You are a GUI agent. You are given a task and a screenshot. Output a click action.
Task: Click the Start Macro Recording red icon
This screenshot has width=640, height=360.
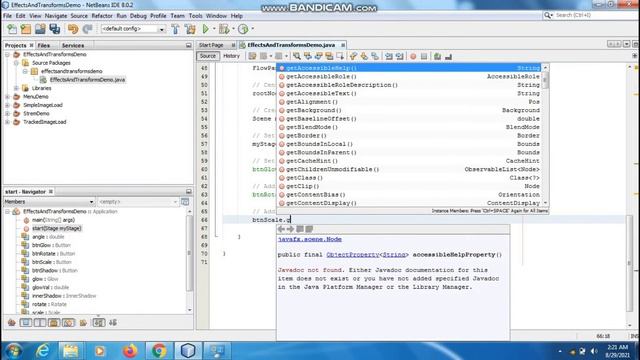pyautogui.click(x=413, y=56)
